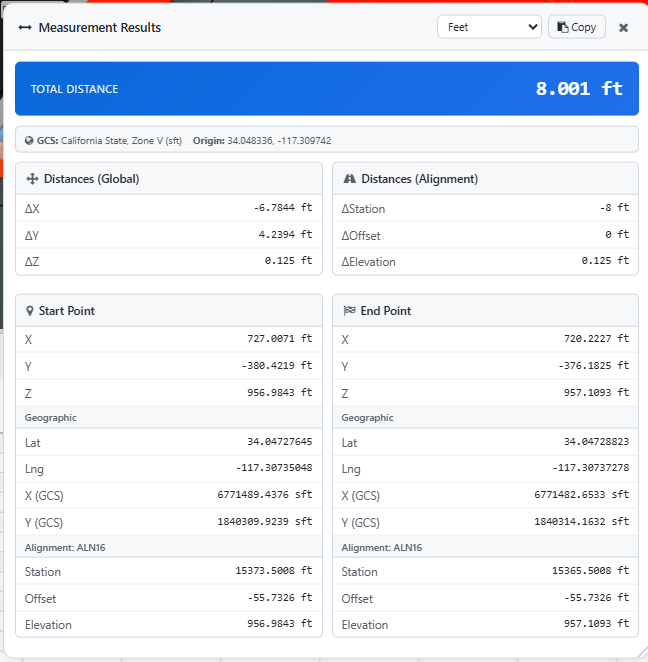This screenshot has width=648, height=662.
Task: Click the End Point Y (GCS) value
Action: pos(581,522)
